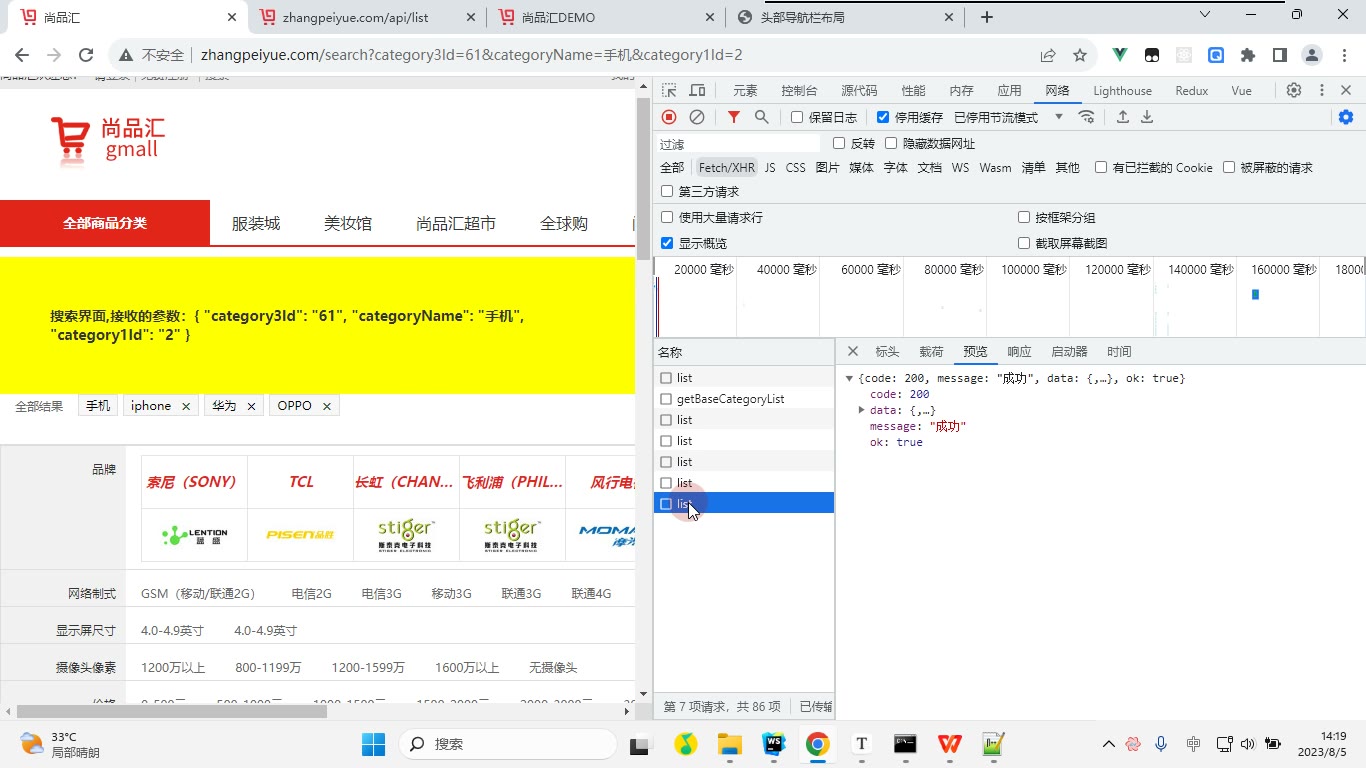This screenshot has width=1366, height=768.
Task: Uncheck the 显示概览 checkbox
Action: 667,243
